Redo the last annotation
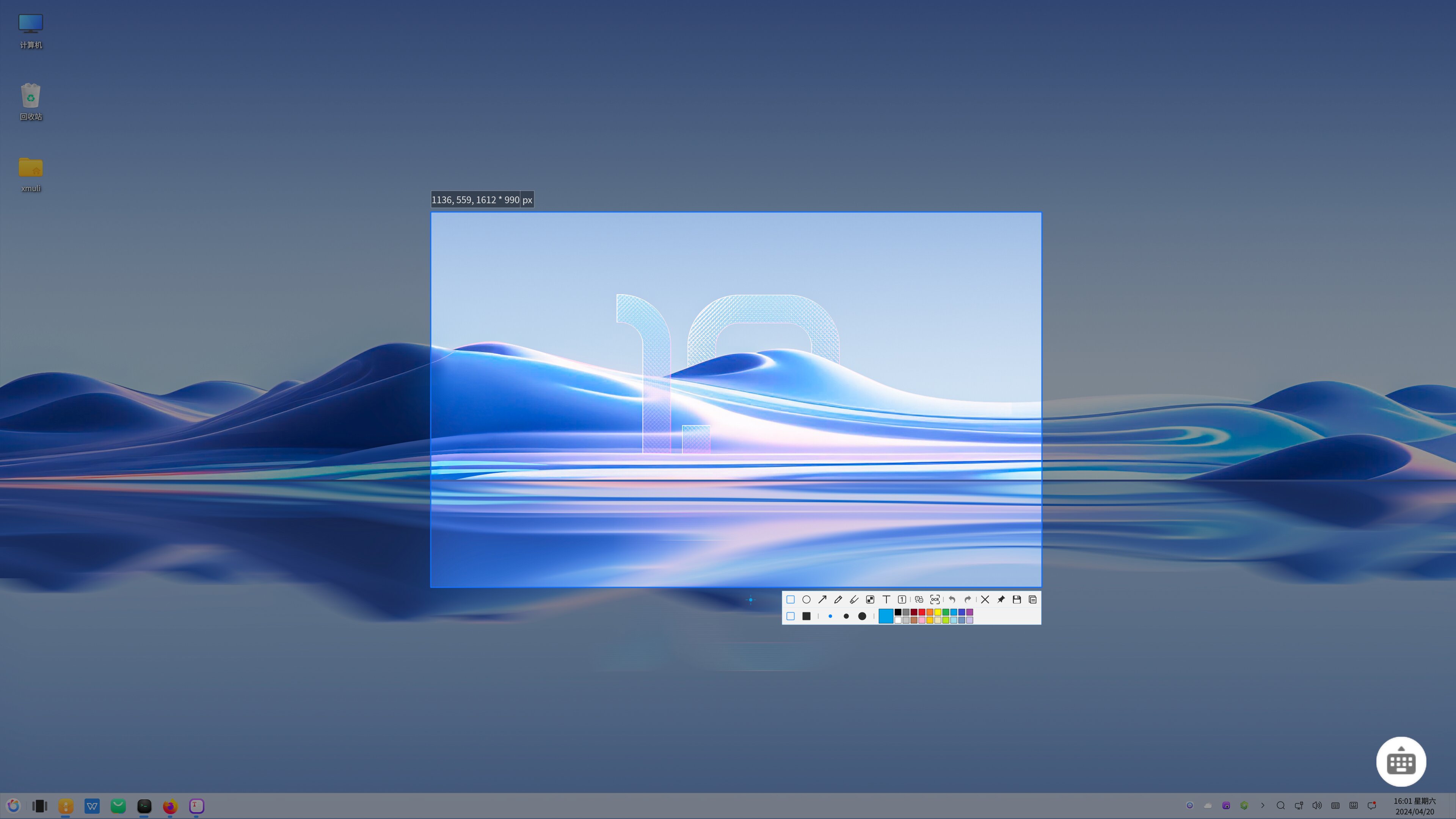1456x819 pixels. 968,600
